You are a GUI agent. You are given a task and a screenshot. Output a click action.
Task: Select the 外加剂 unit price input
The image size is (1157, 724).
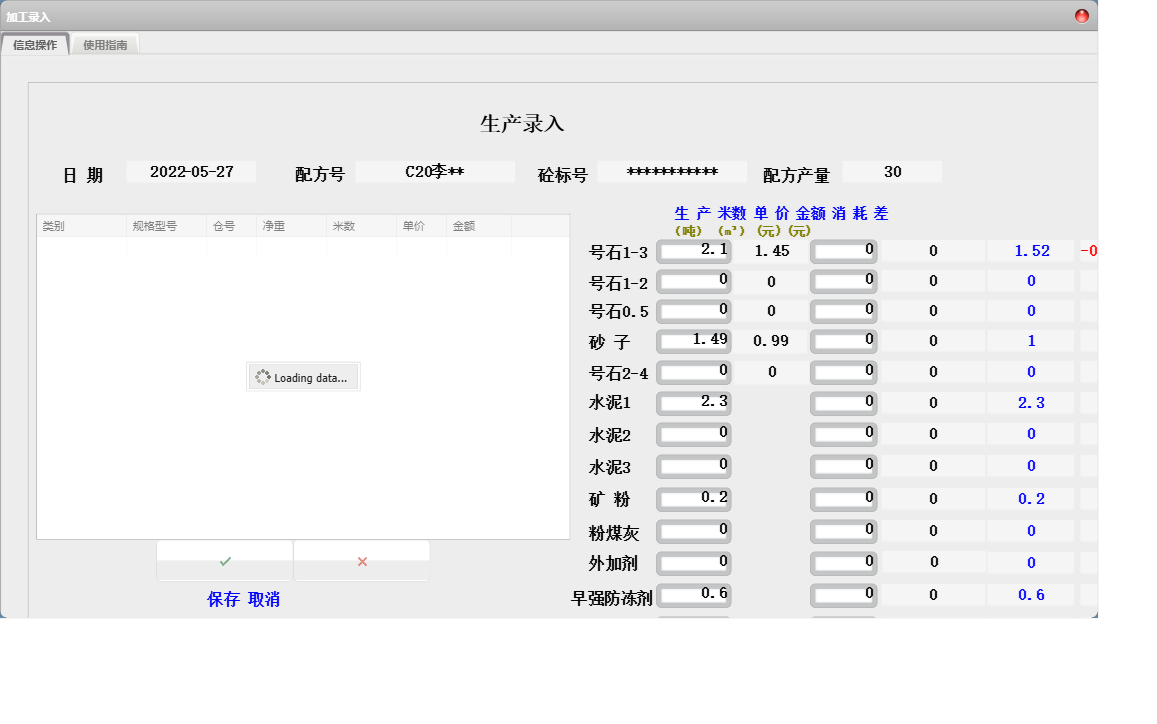click(844, 563)
